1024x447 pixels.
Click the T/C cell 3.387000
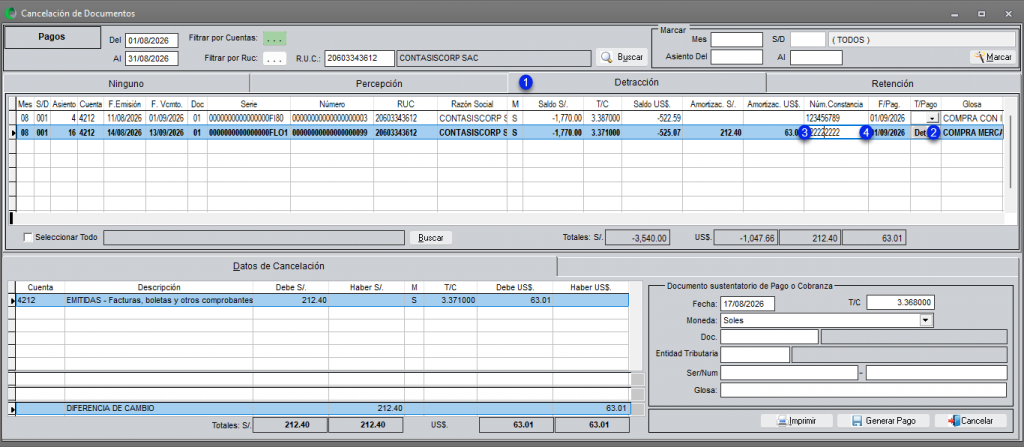click(603, 118)
